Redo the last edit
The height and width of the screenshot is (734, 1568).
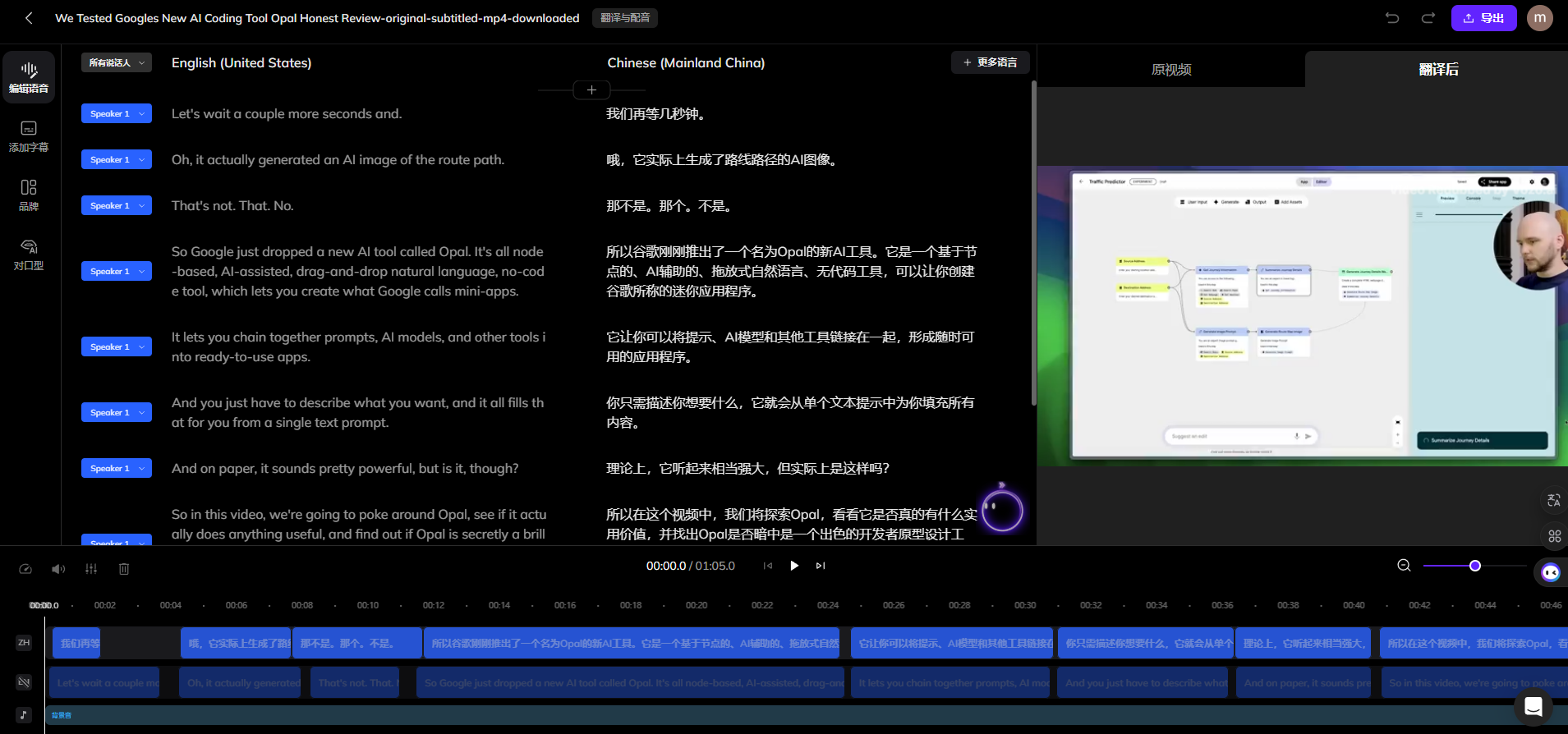(1428, 18)
